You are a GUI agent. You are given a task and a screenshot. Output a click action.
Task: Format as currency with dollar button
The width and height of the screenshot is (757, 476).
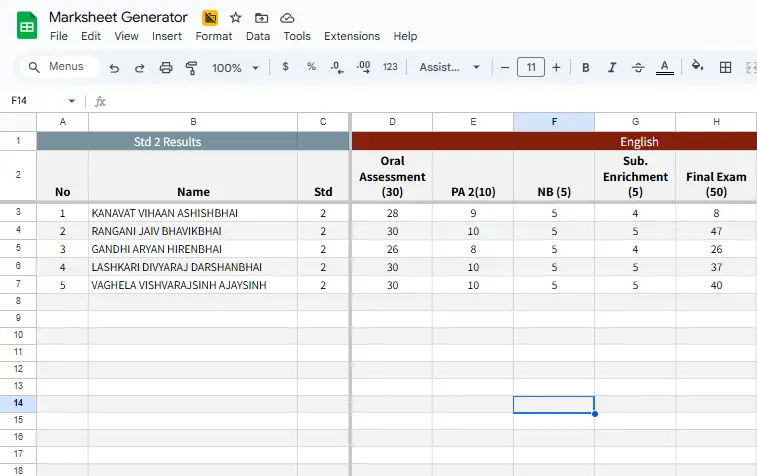click(286, 67)
